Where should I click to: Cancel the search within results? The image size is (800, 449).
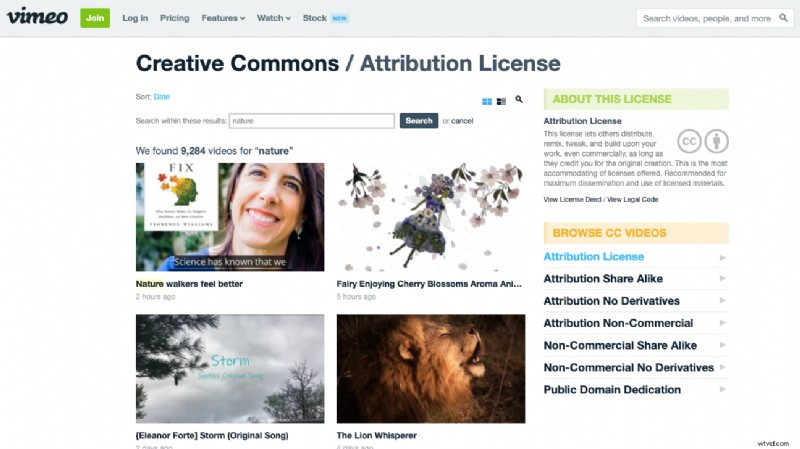tap(462, 121)
